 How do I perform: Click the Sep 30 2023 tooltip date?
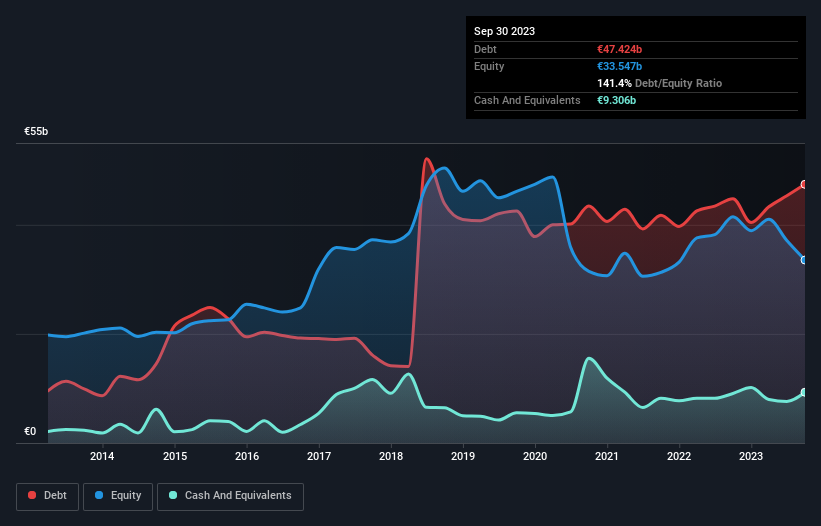[504, 31]
